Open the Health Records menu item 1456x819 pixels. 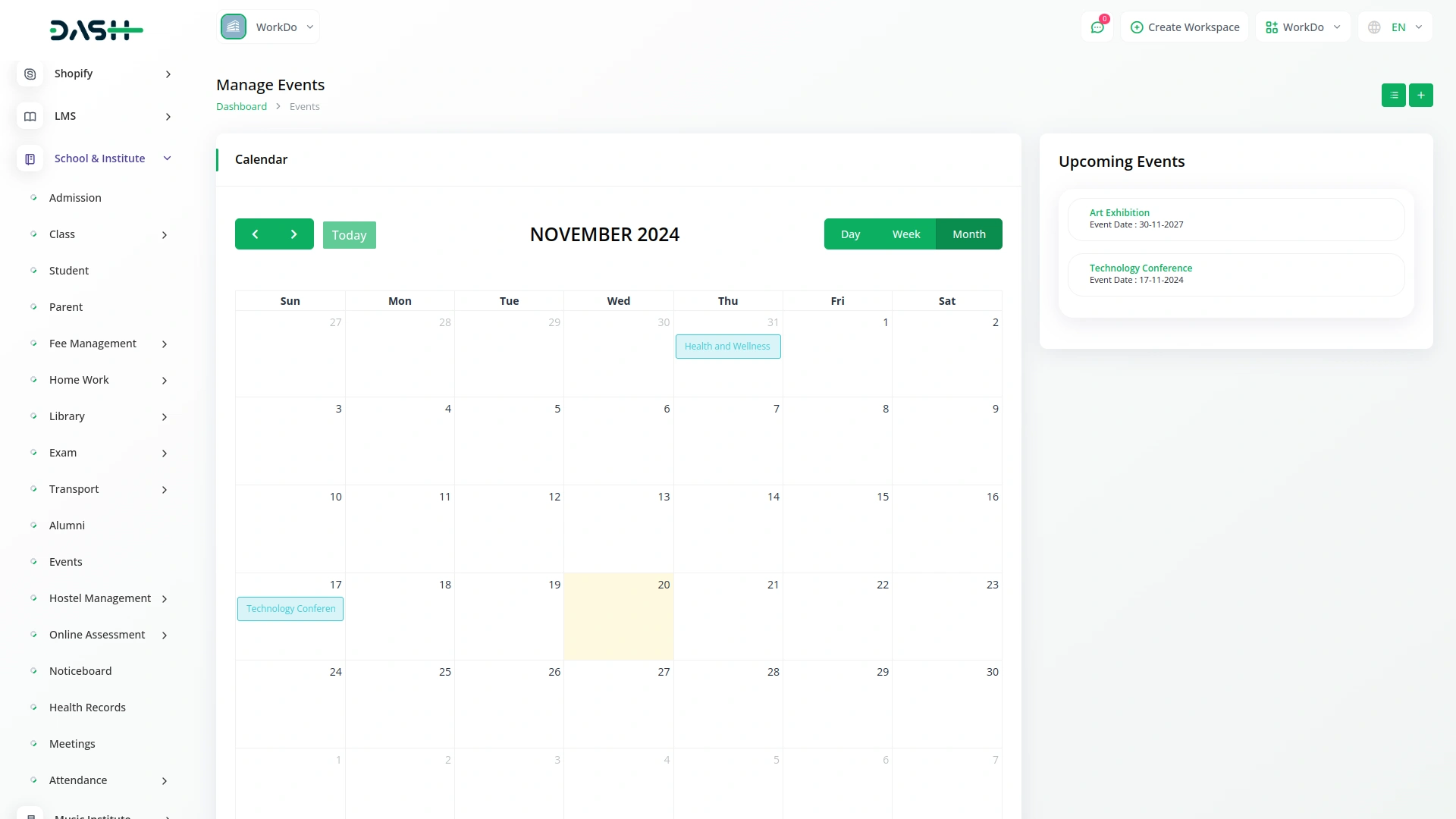[87, 708]
